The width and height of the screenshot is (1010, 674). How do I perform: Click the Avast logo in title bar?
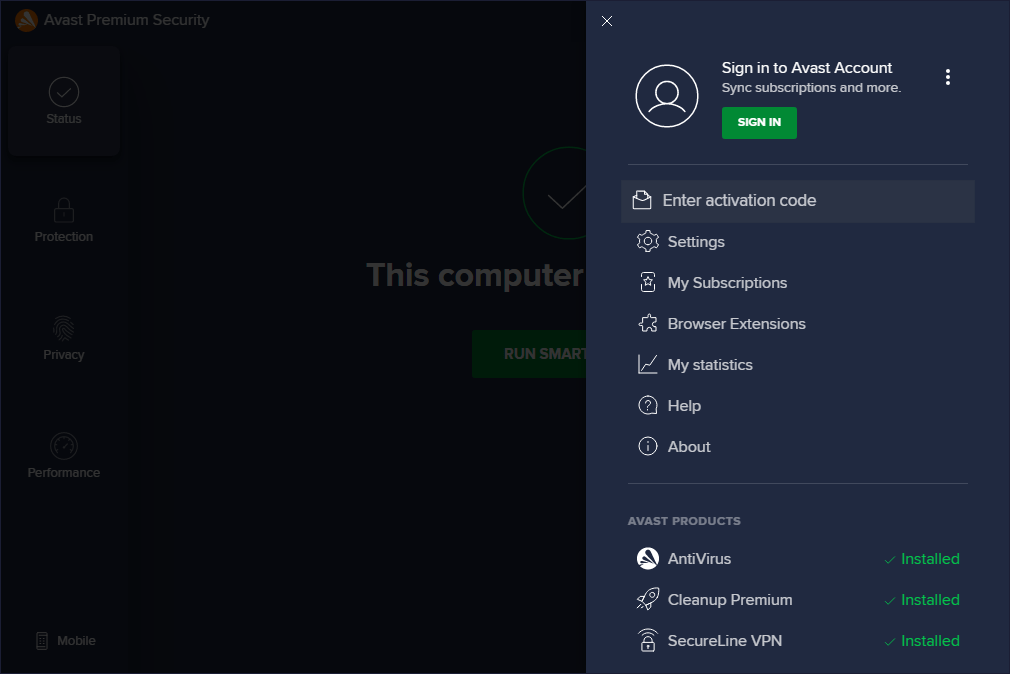[x=26, y=20]
